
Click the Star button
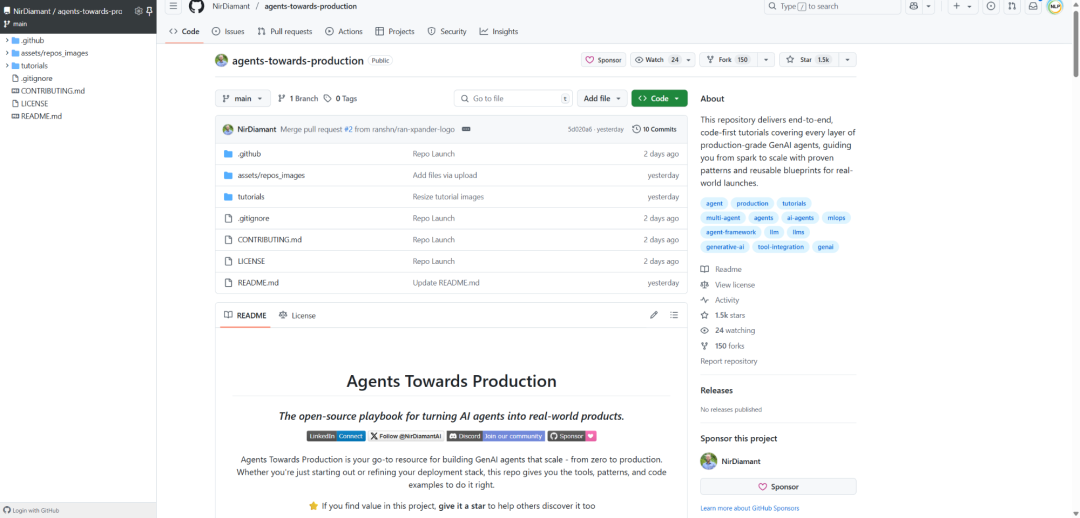click(x=809, y=60)
